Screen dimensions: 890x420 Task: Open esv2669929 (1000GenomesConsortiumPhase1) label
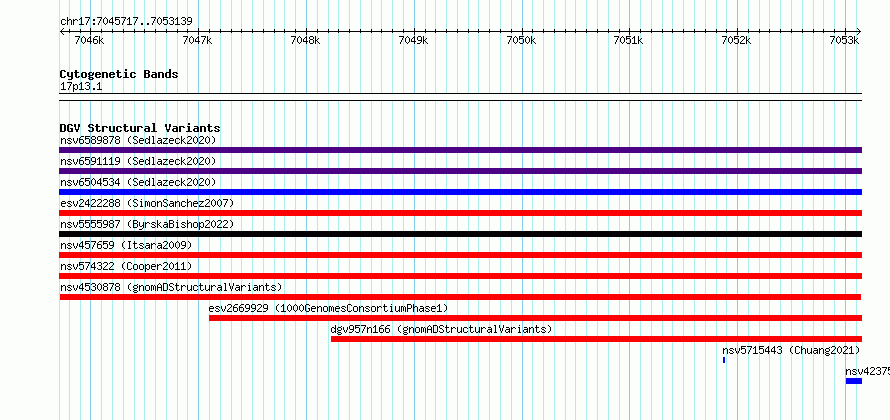tap(328, 309)
